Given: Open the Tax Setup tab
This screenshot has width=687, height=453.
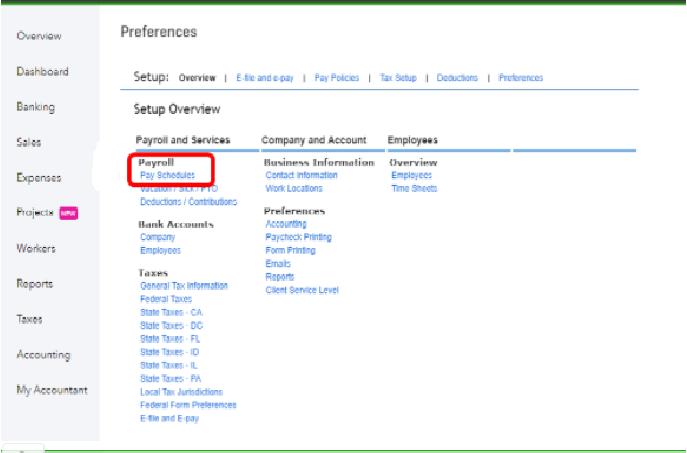Looking at the screenshot, I should (398, 78).
